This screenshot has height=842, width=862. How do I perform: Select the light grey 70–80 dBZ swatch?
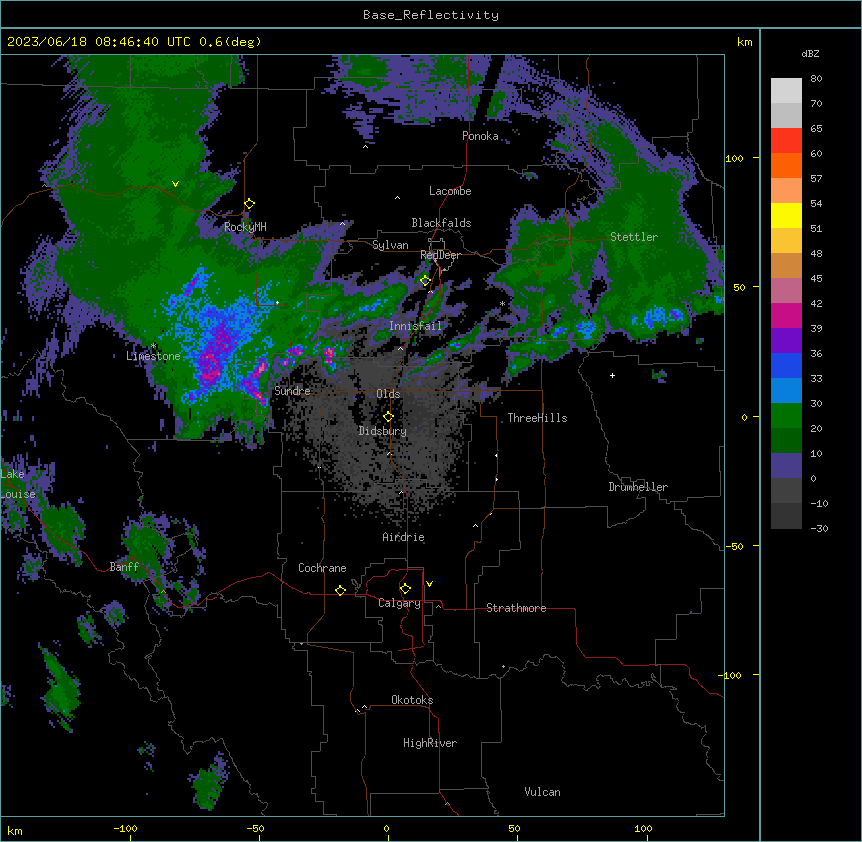point(786,91)
